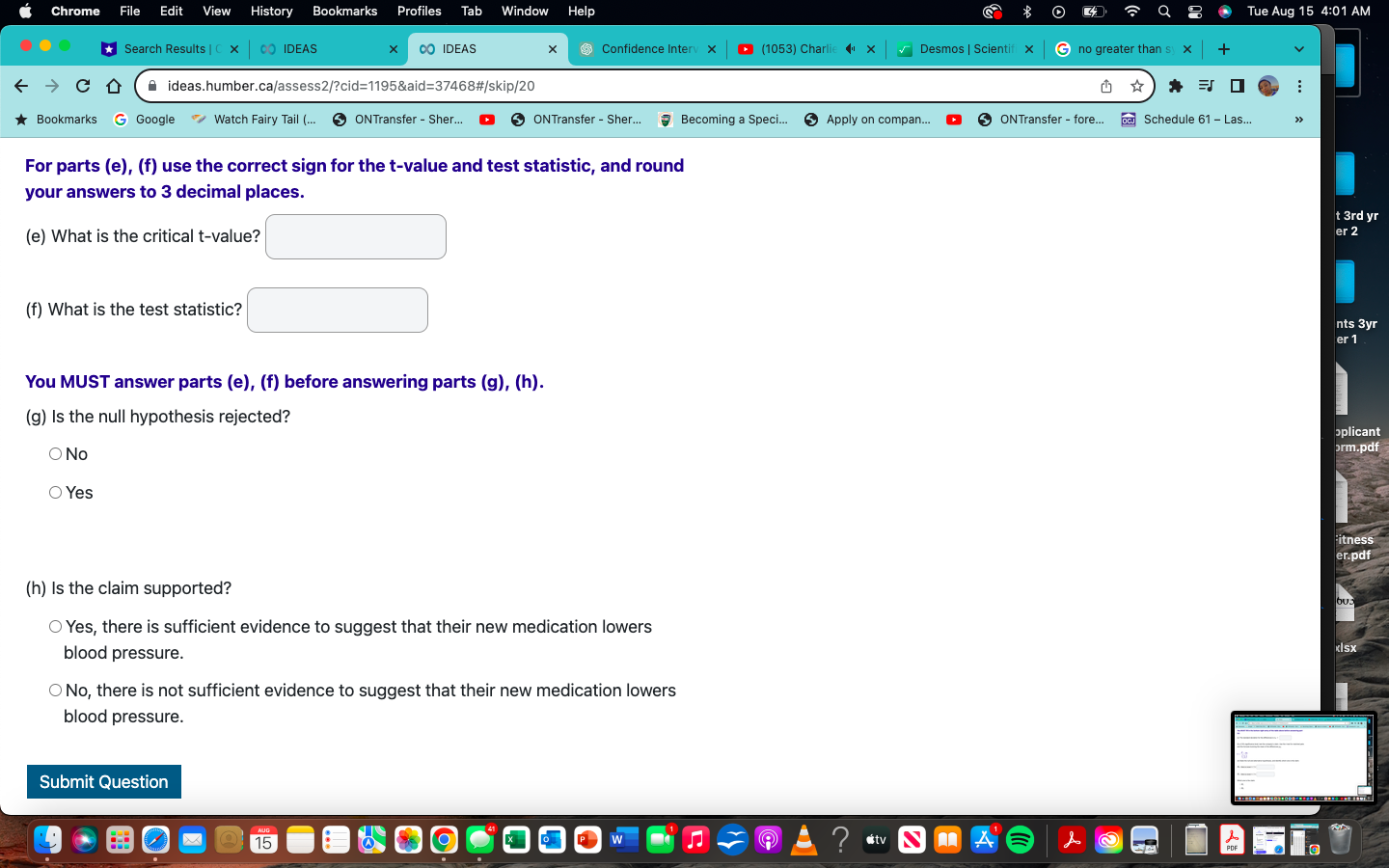The width and height of the screenshot is (1389, 868).
Task: Go back using the browser back arrow
Action: [21, 86]
